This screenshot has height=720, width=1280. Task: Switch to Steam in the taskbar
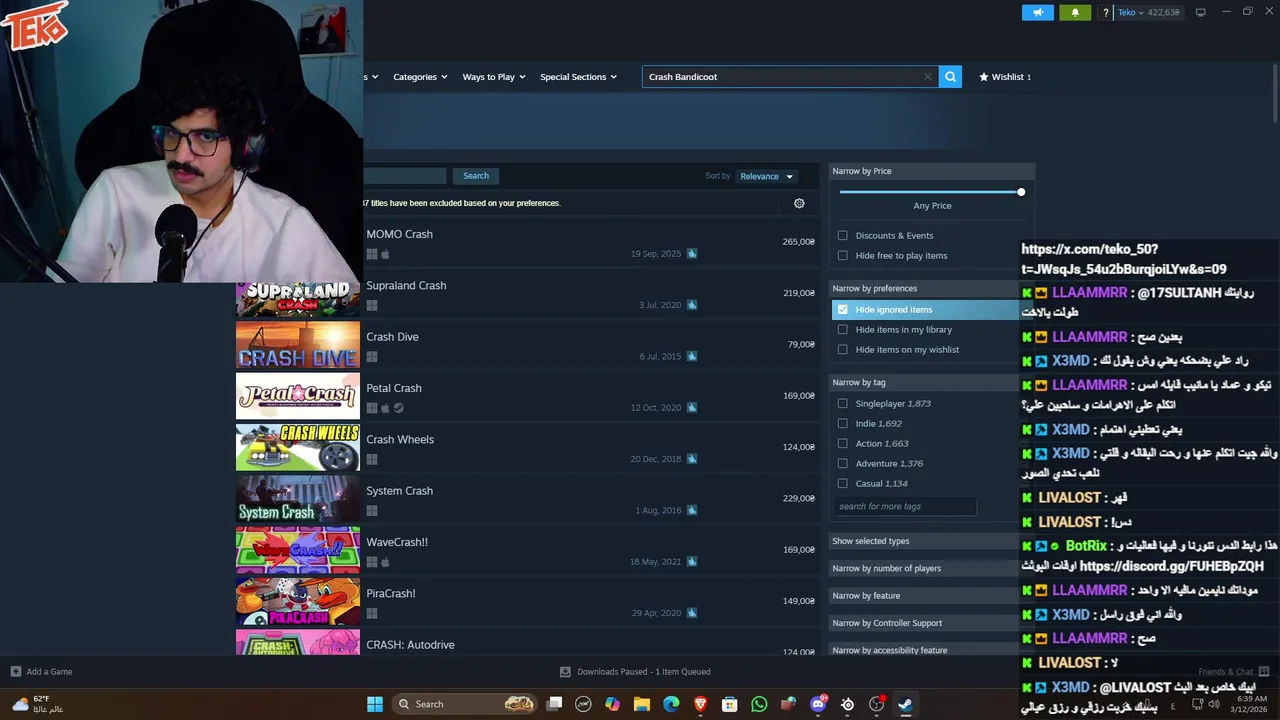pyautogui.click(x=905, y=704)
